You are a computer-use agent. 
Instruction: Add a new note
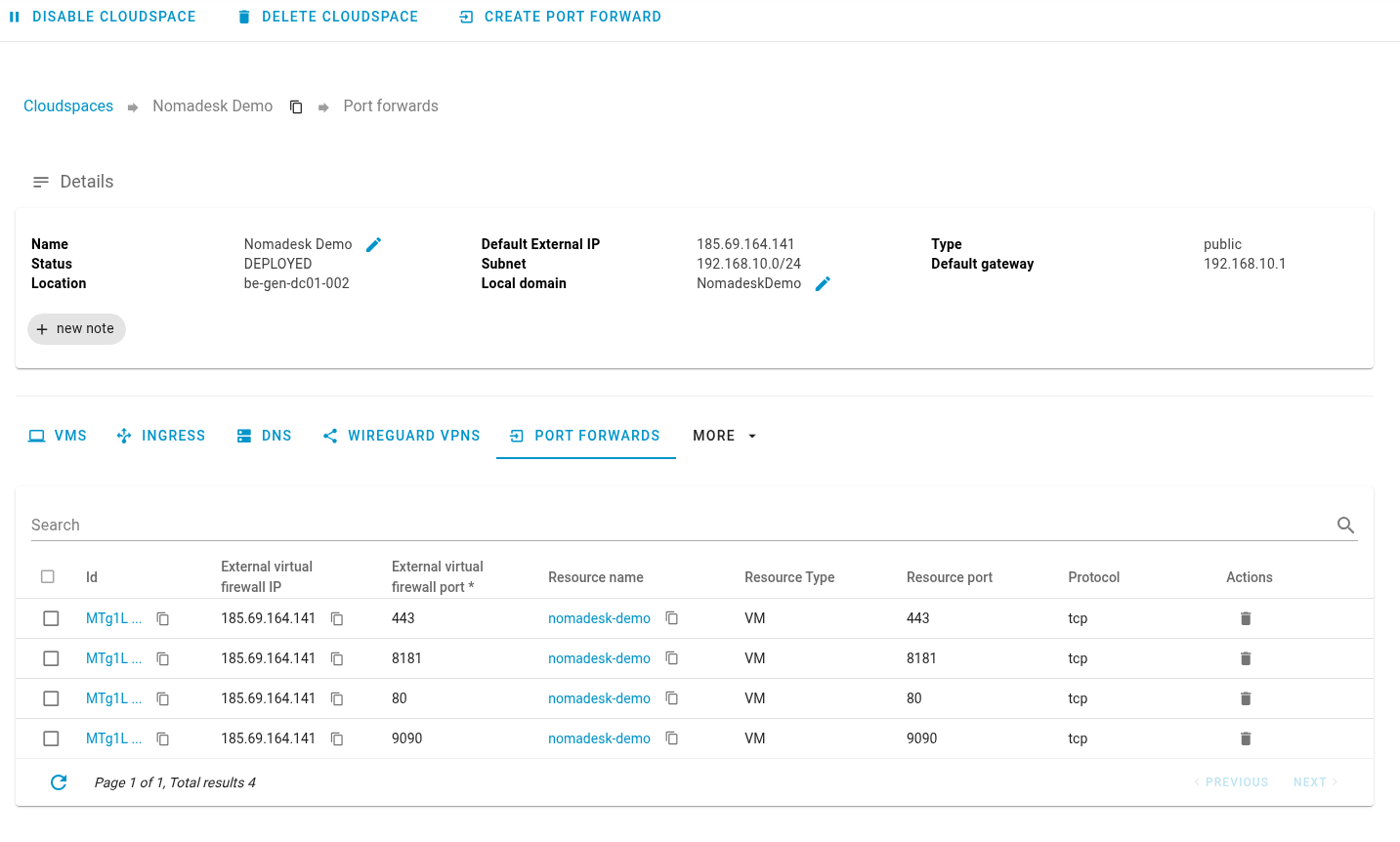76,329
